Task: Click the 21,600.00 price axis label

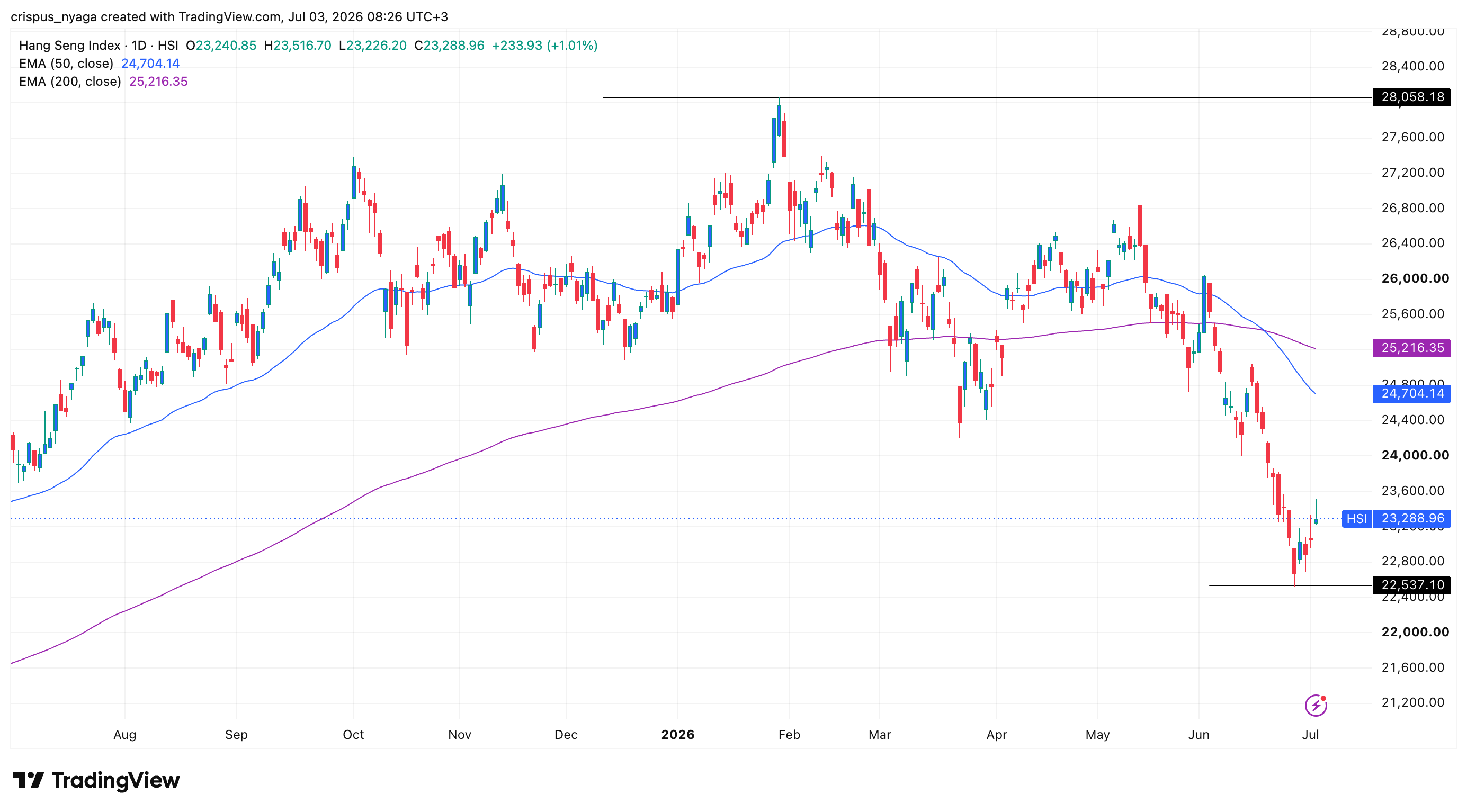Action: [x=1413, y=667]
